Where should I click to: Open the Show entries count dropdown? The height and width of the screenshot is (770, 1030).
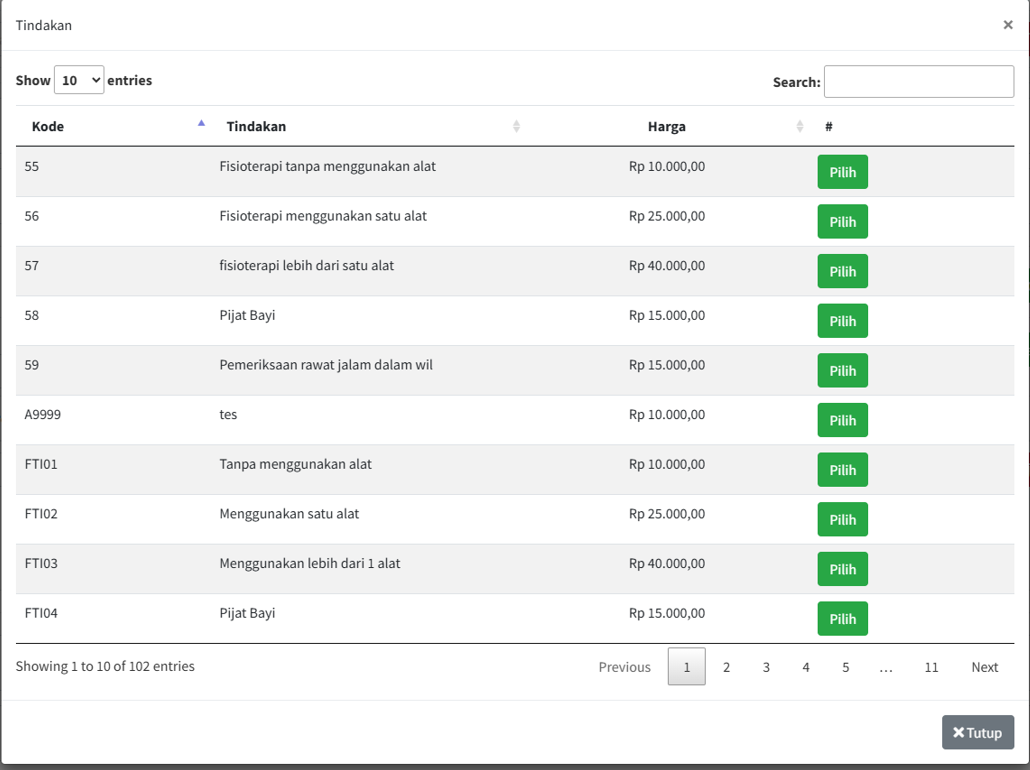pos(79,80)
